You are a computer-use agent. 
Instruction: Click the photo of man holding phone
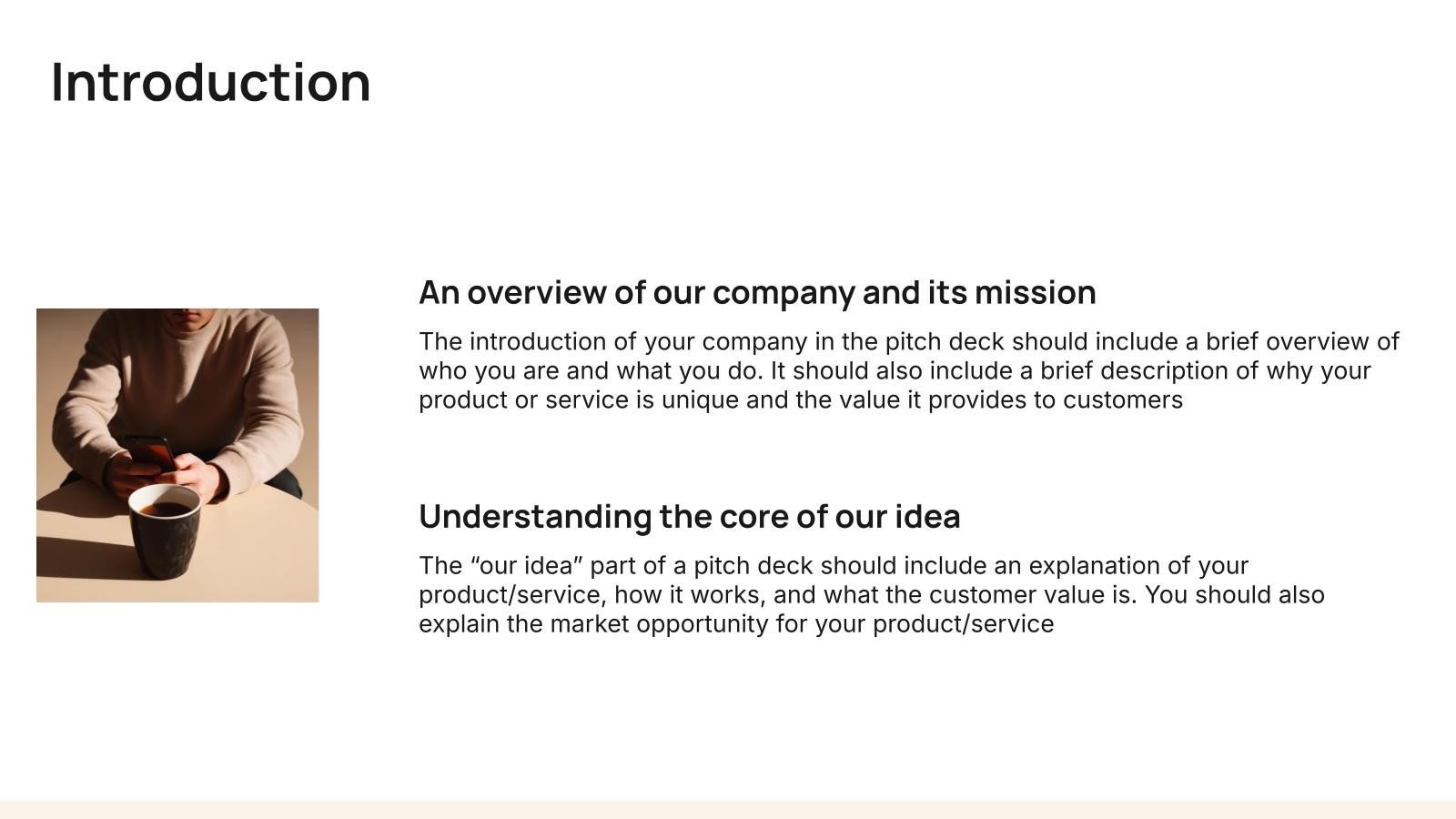tap(177, 455)
